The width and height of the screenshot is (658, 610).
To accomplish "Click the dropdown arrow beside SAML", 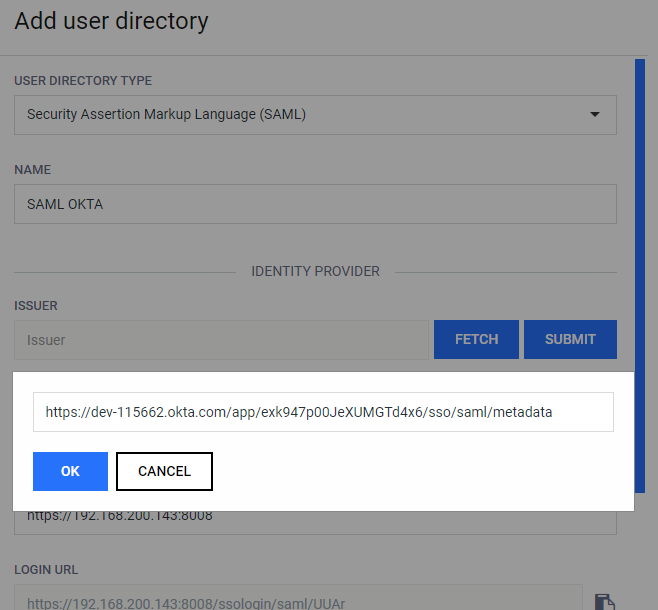I will (x=595, y=114).
